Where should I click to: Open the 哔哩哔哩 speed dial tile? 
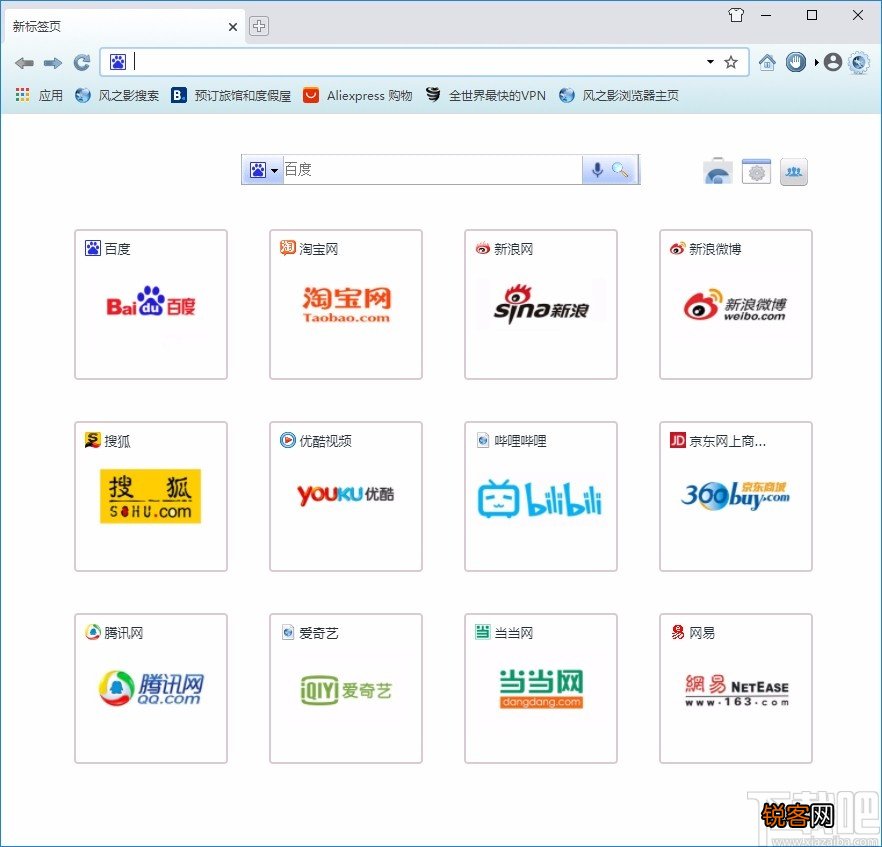point(541,497)
